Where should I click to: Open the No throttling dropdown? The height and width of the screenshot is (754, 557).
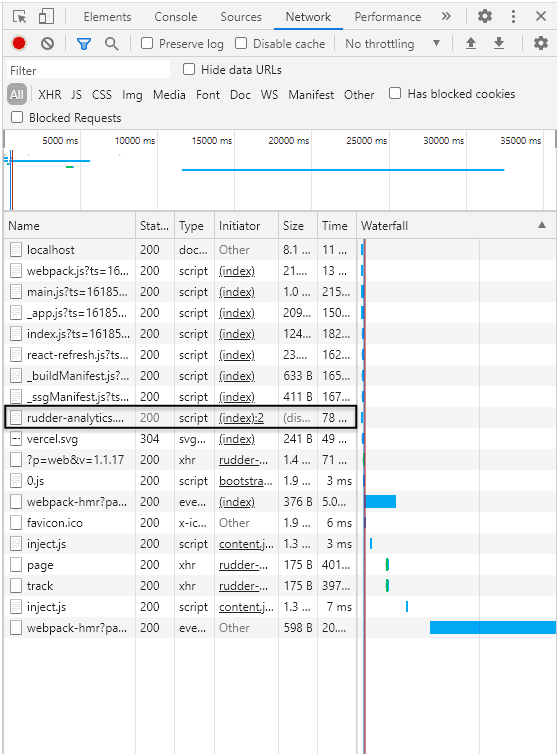pos(392,44)
